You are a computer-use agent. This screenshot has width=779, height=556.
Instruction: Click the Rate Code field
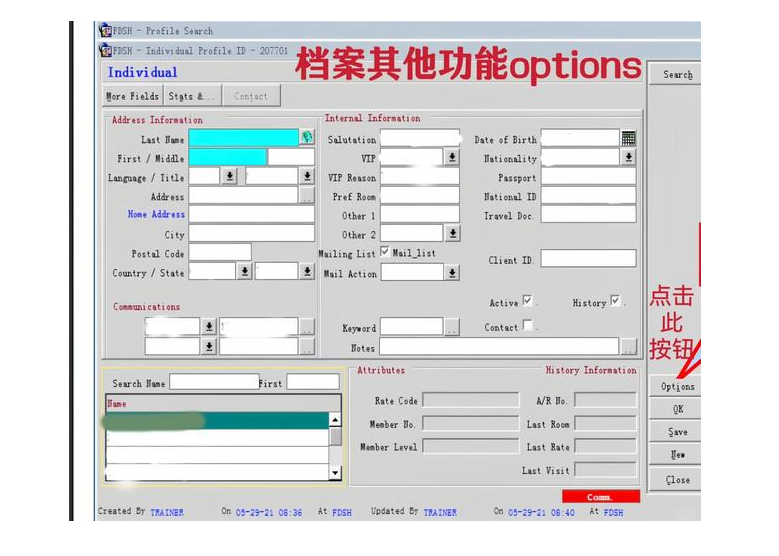(470, 400)
